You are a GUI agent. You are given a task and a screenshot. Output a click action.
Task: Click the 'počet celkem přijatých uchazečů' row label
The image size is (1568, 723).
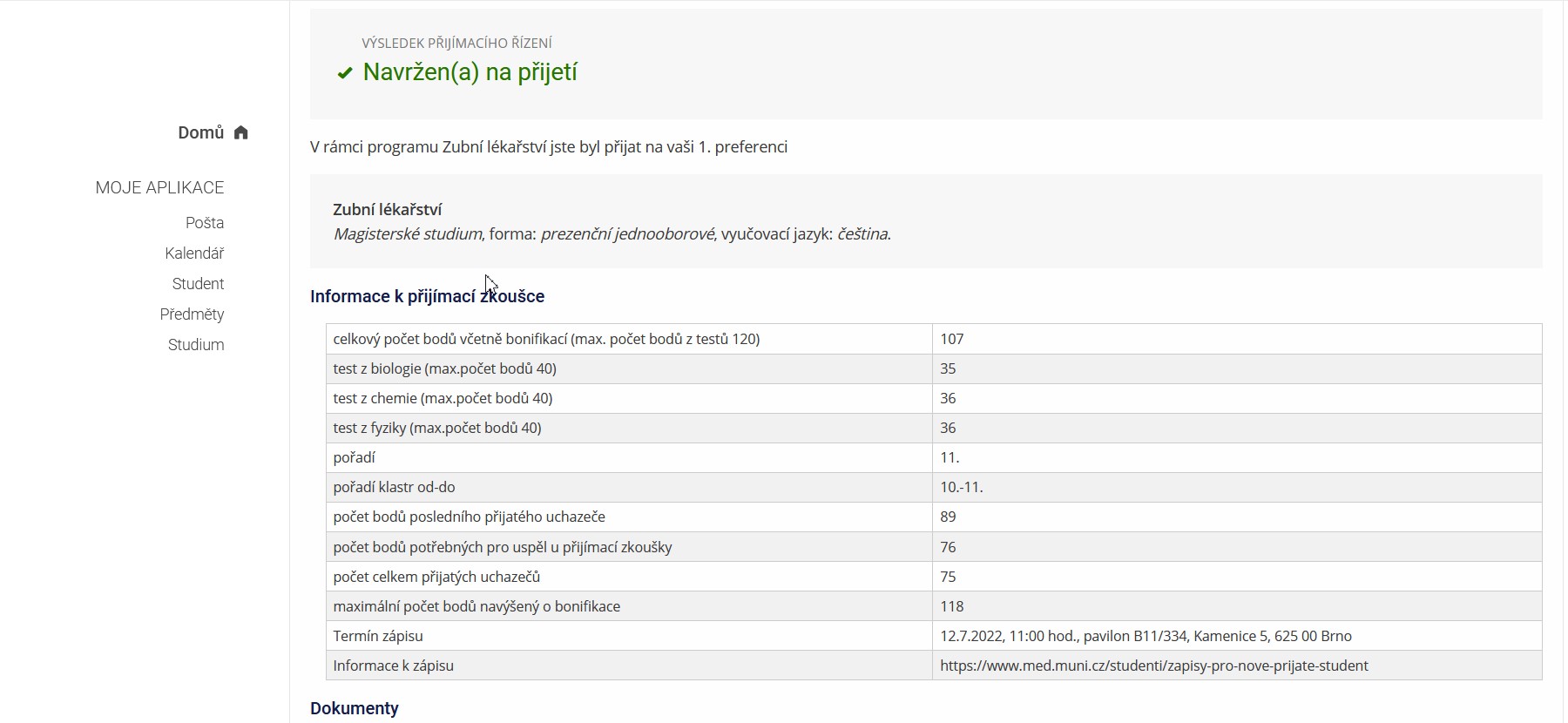[x=436, y=577]
